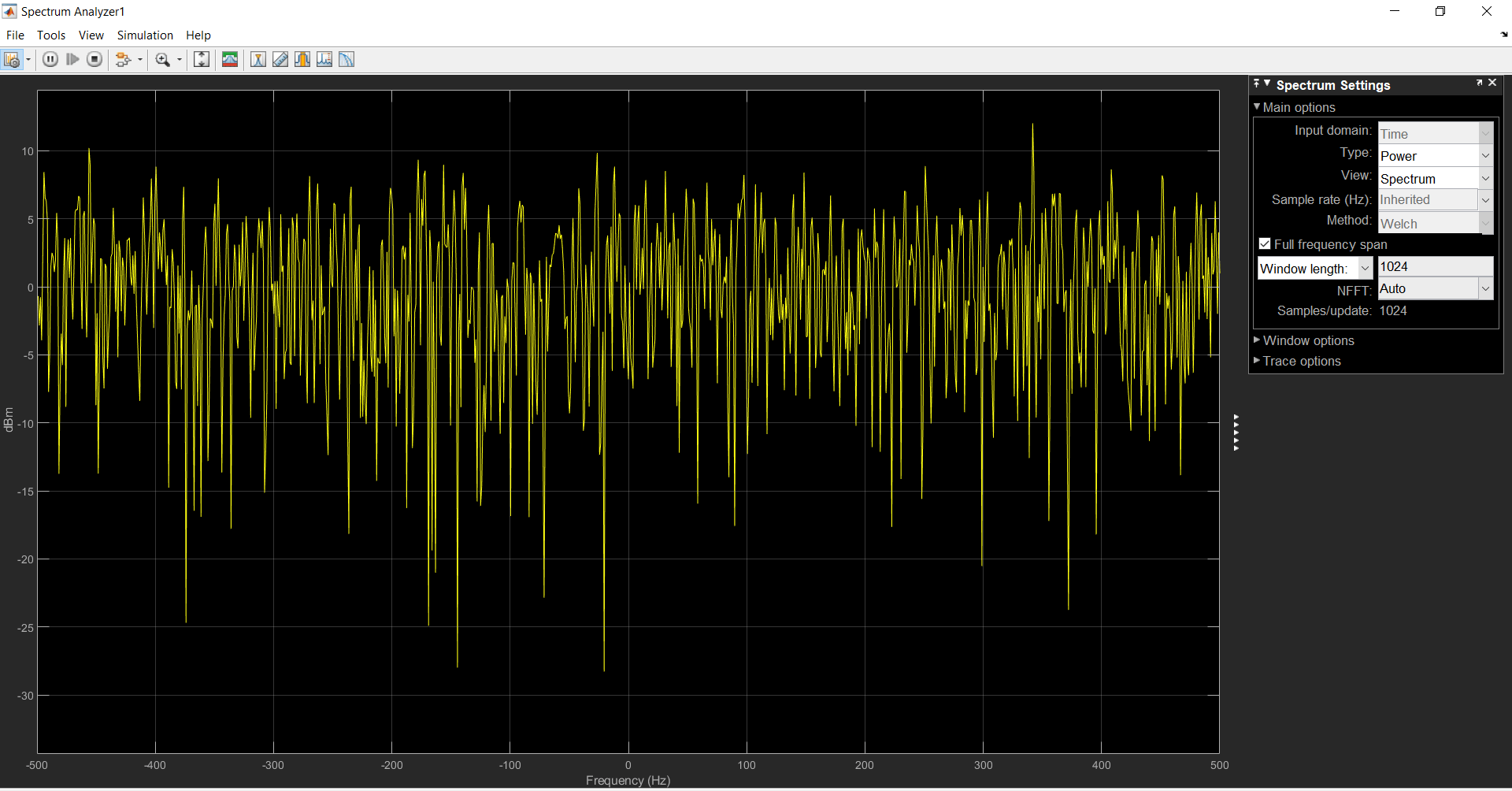Pin the Spectrum Settings panel
Screen dimensions: 1512x791
(1257, 83)
